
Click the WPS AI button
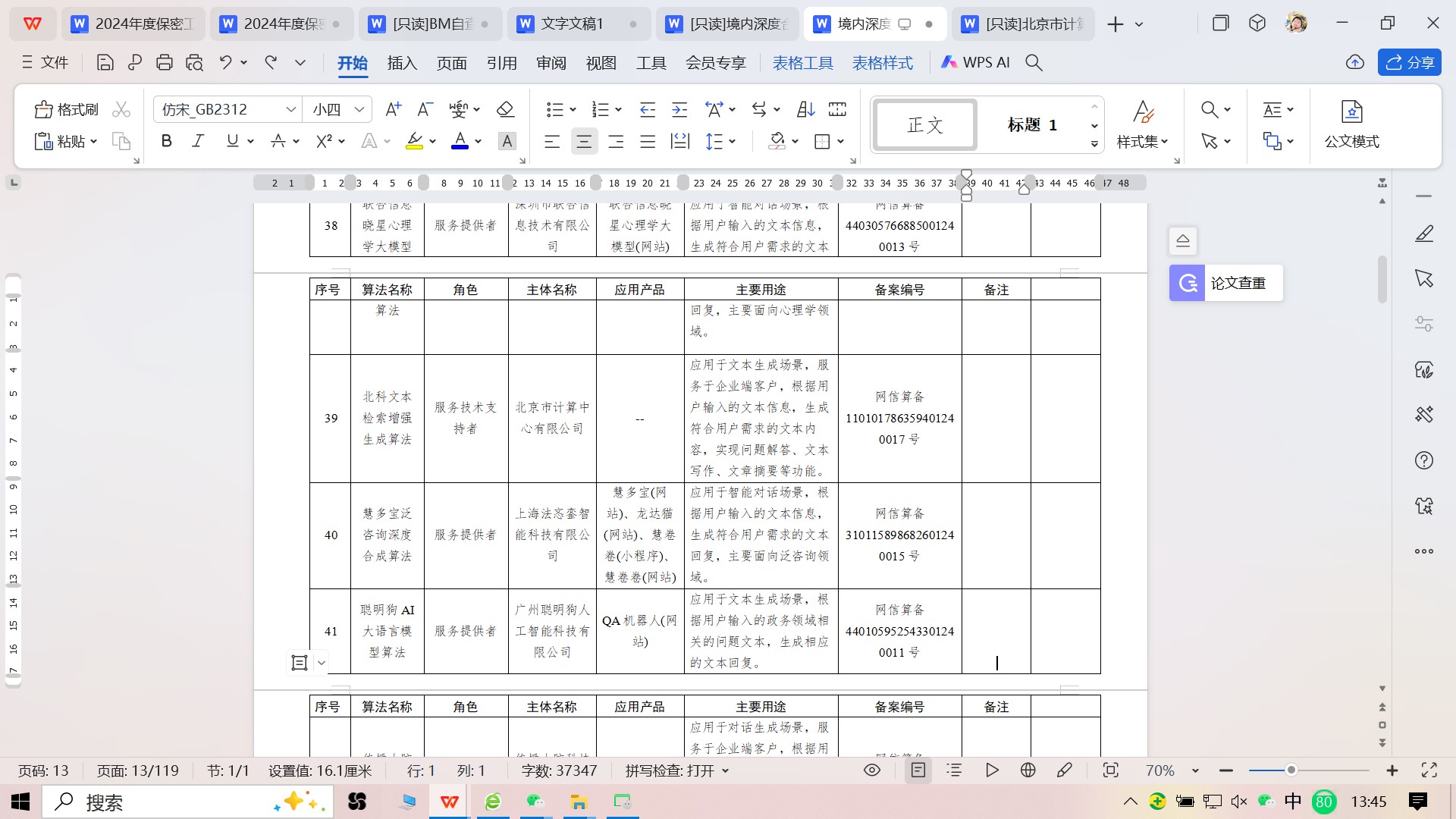click(x=975, y=62)
